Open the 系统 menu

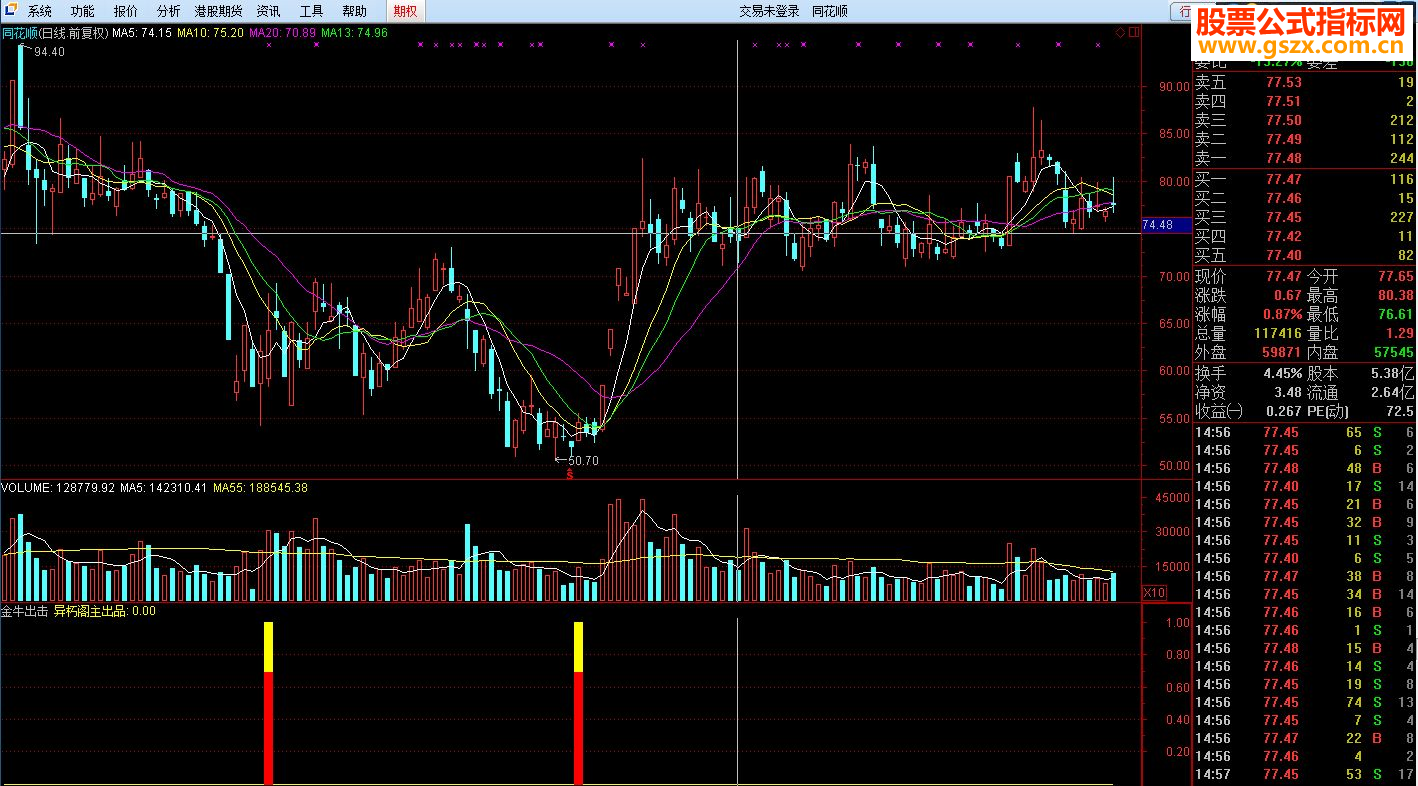[x=40, y=11]
